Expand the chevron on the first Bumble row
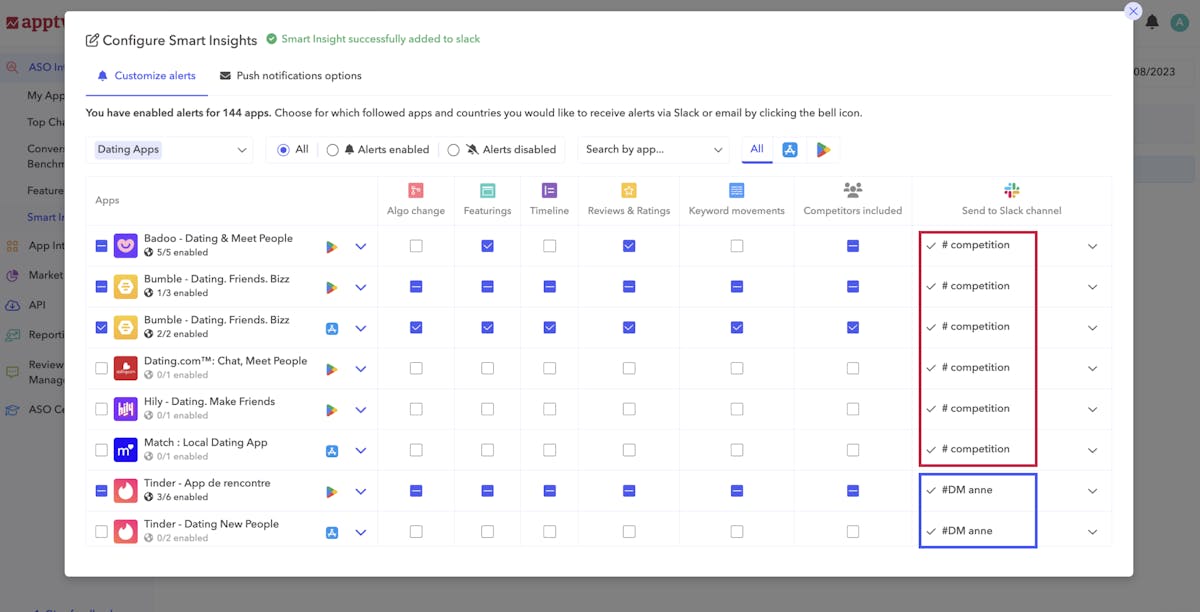The width and height of the screenshot is (1200, 612). (361, 287)
